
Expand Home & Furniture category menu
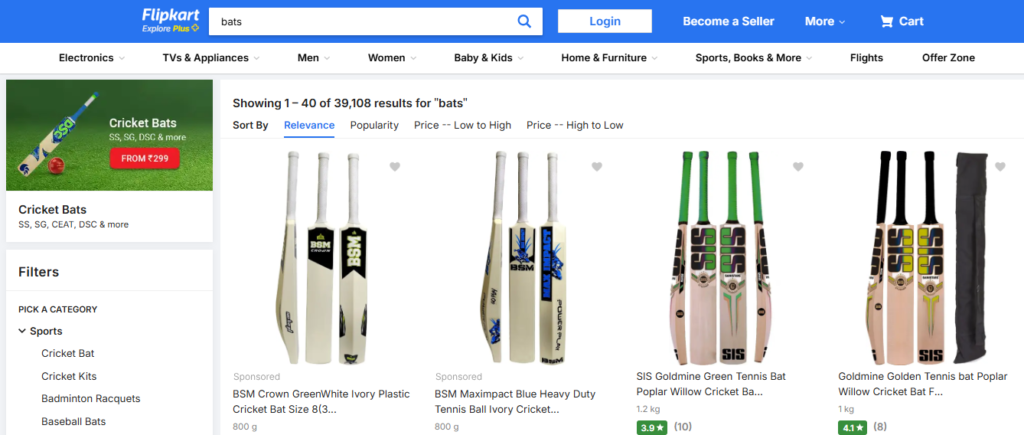609,58
